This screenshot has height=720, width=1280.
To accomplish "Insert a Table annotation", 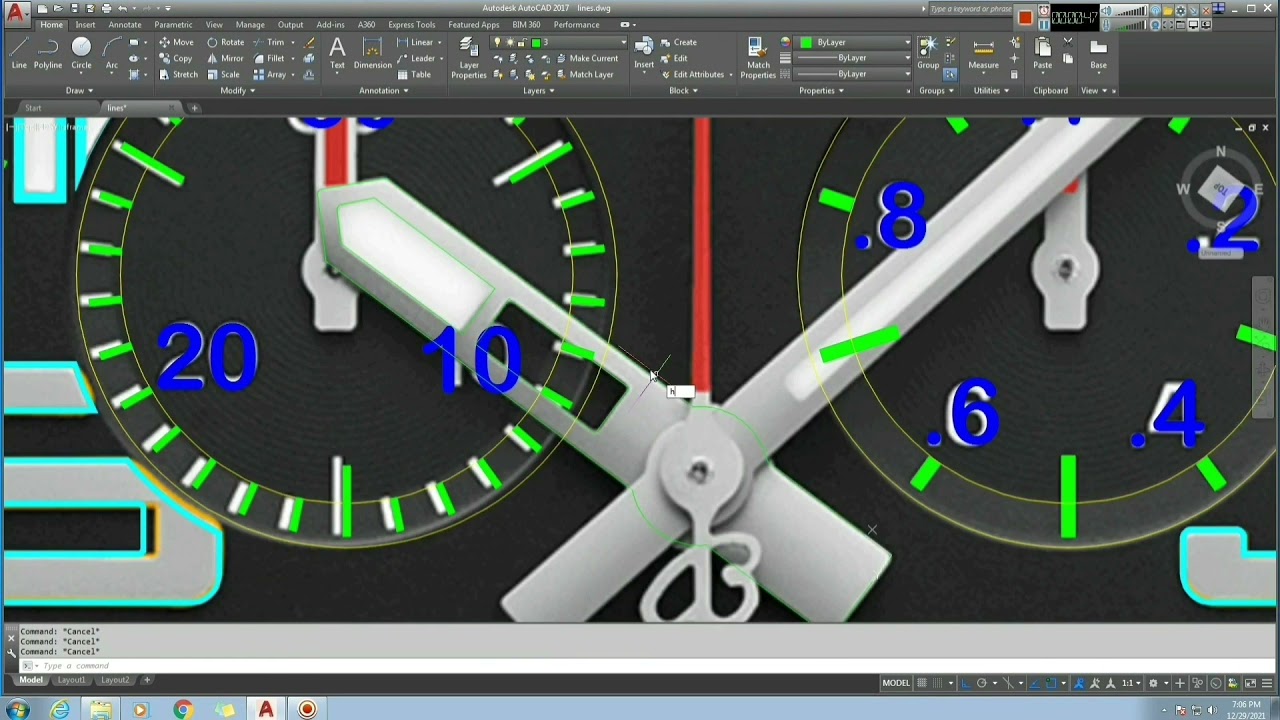I will coord(415,74).
